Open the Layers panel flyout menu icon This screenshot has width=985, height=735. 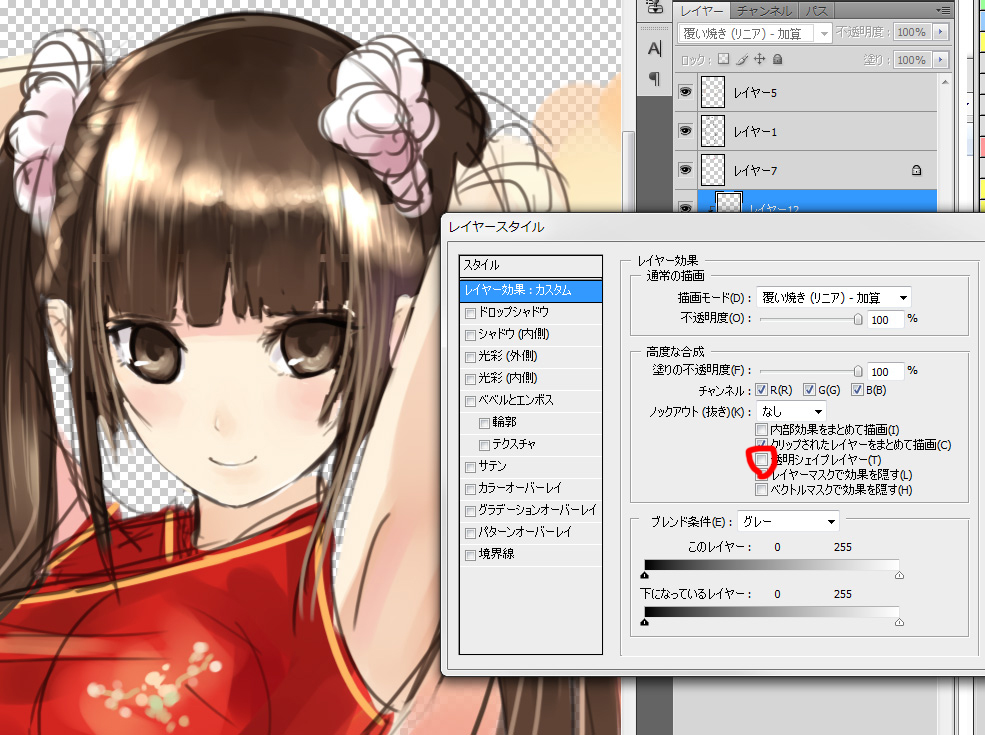tap(943, 10)
